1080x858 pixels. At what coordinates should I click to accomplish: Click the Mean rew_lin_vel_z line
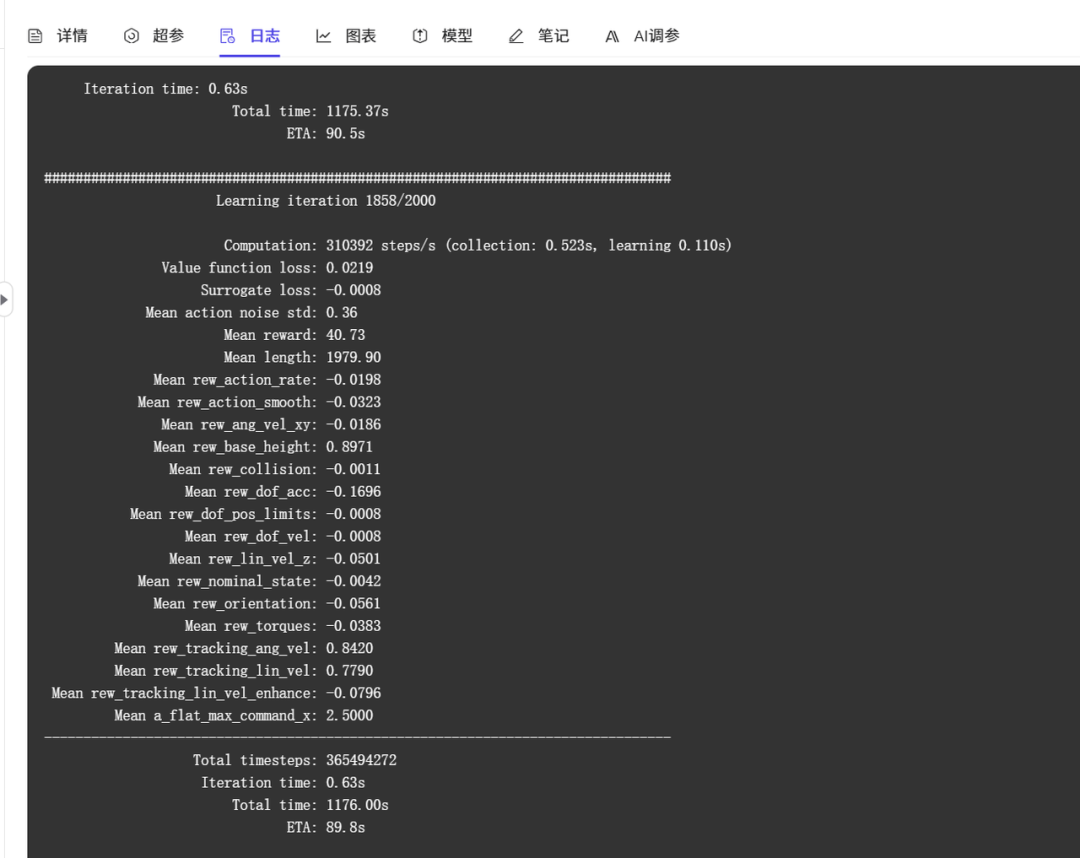pos(275,559)
